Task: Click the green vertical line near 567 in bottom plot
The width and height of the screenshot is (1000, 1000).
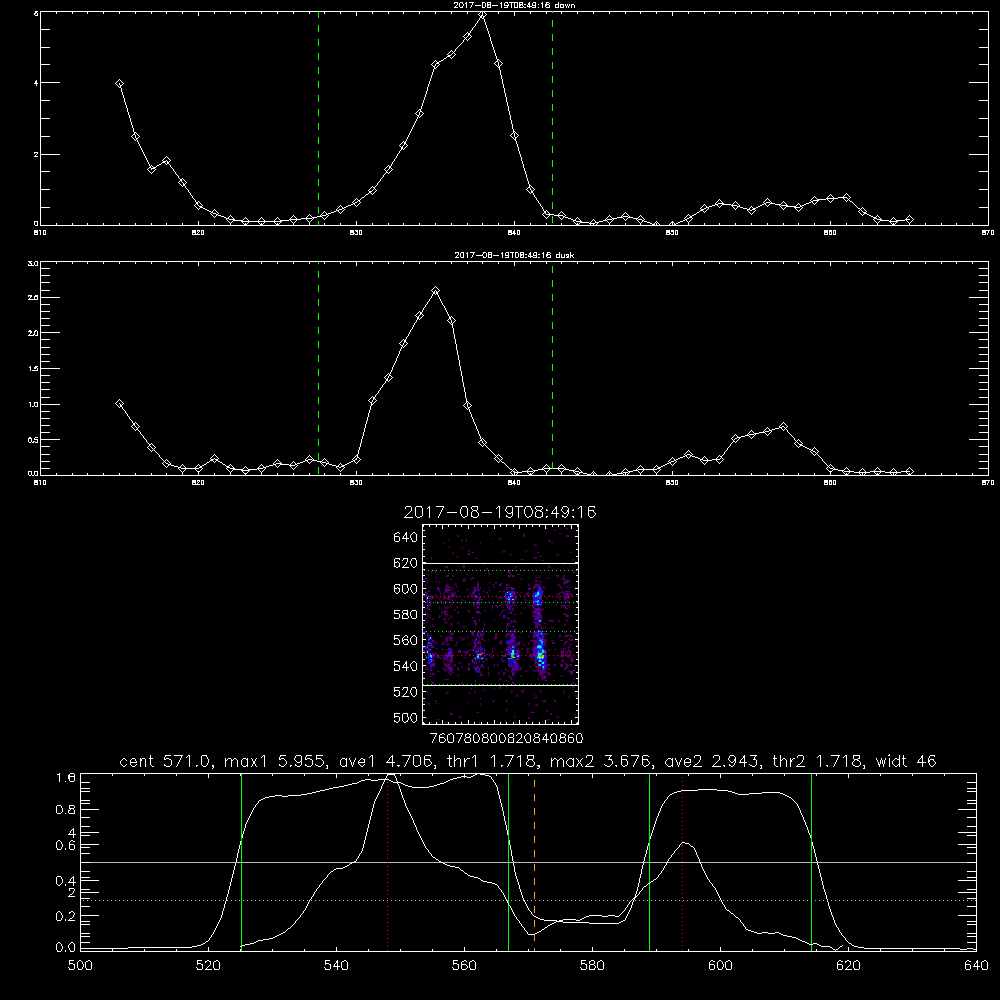Action: click(x=508, y=861)
